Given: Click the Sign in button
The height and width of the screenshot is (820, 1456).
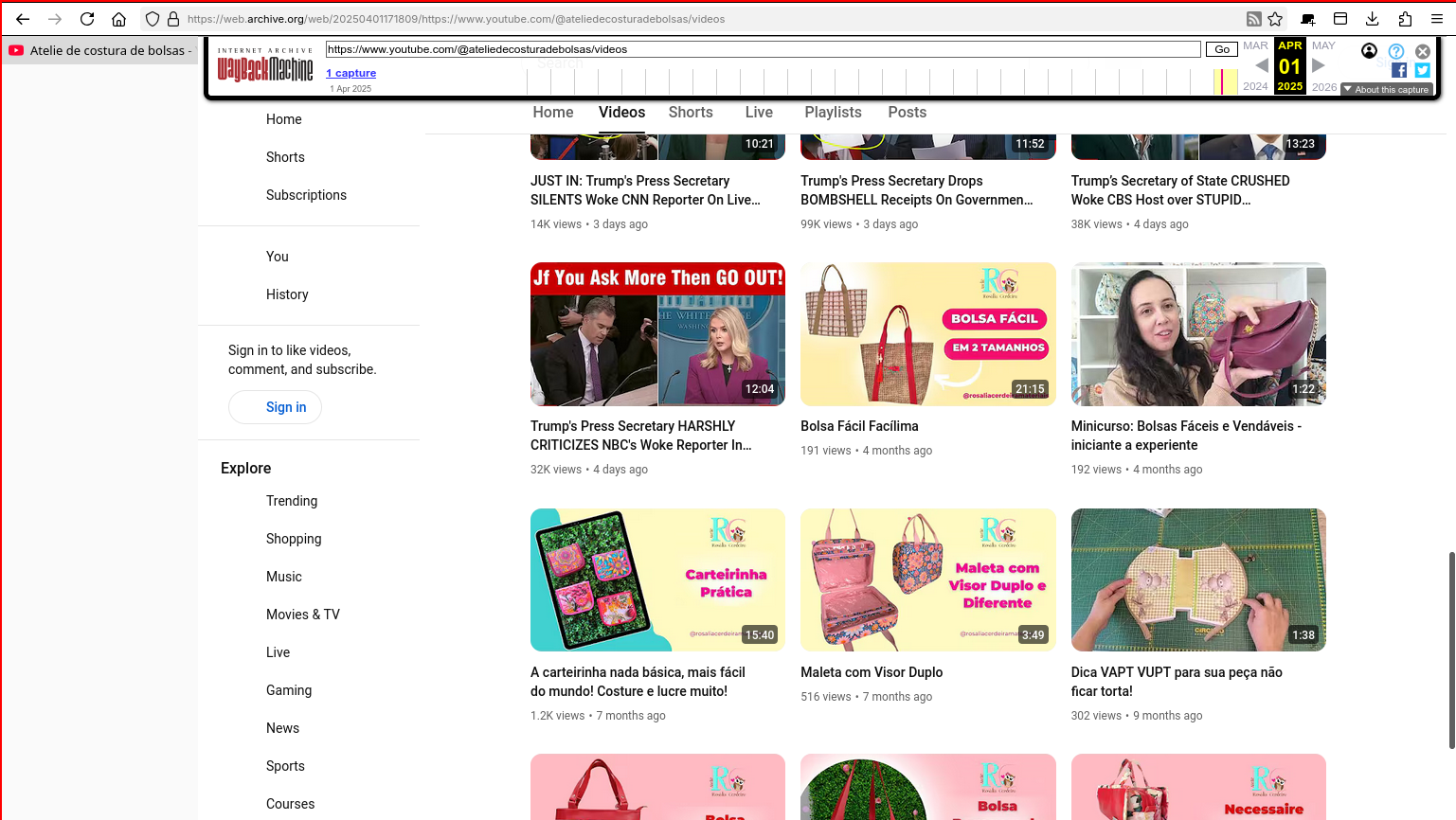Looking at the screenshot, I should tap(275, 407).
